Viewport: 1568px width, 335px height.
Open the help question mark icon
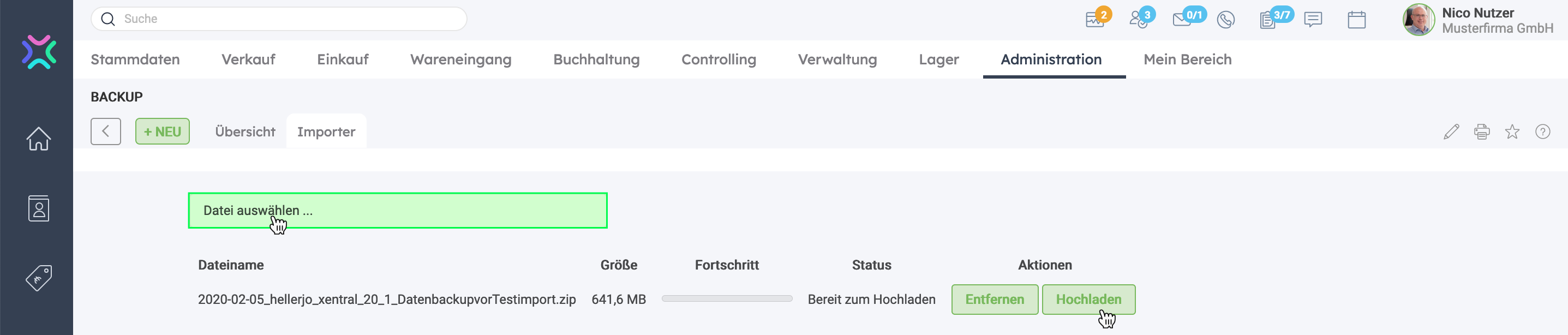click(x=1542, y=131)
